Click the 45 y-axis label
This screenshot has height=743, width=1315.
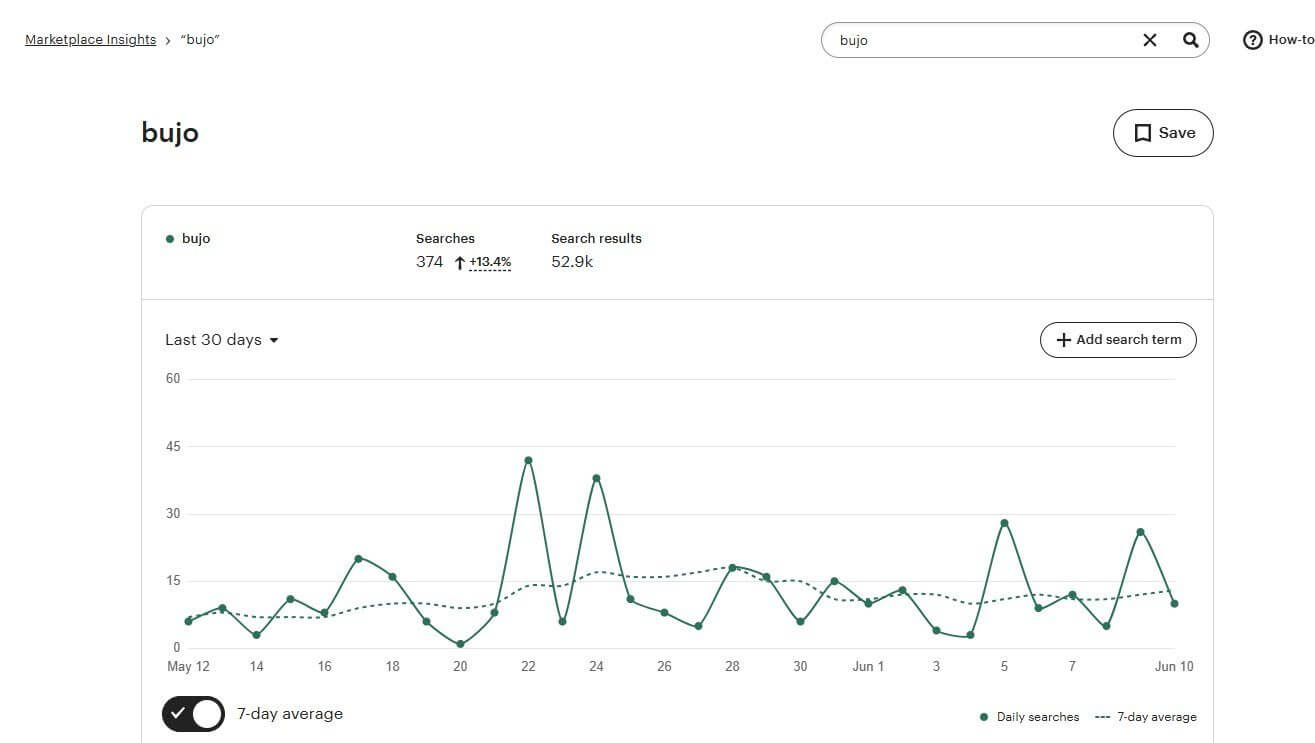173,446
